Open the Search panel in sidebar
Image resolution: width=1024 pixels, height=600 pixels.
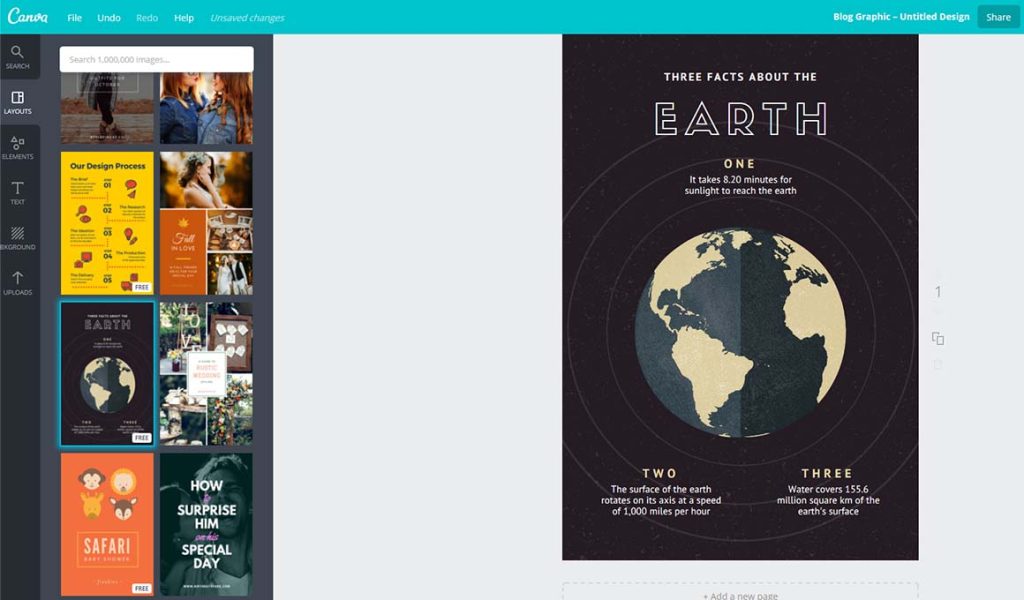pyautogui.click(x=18, y=57)
